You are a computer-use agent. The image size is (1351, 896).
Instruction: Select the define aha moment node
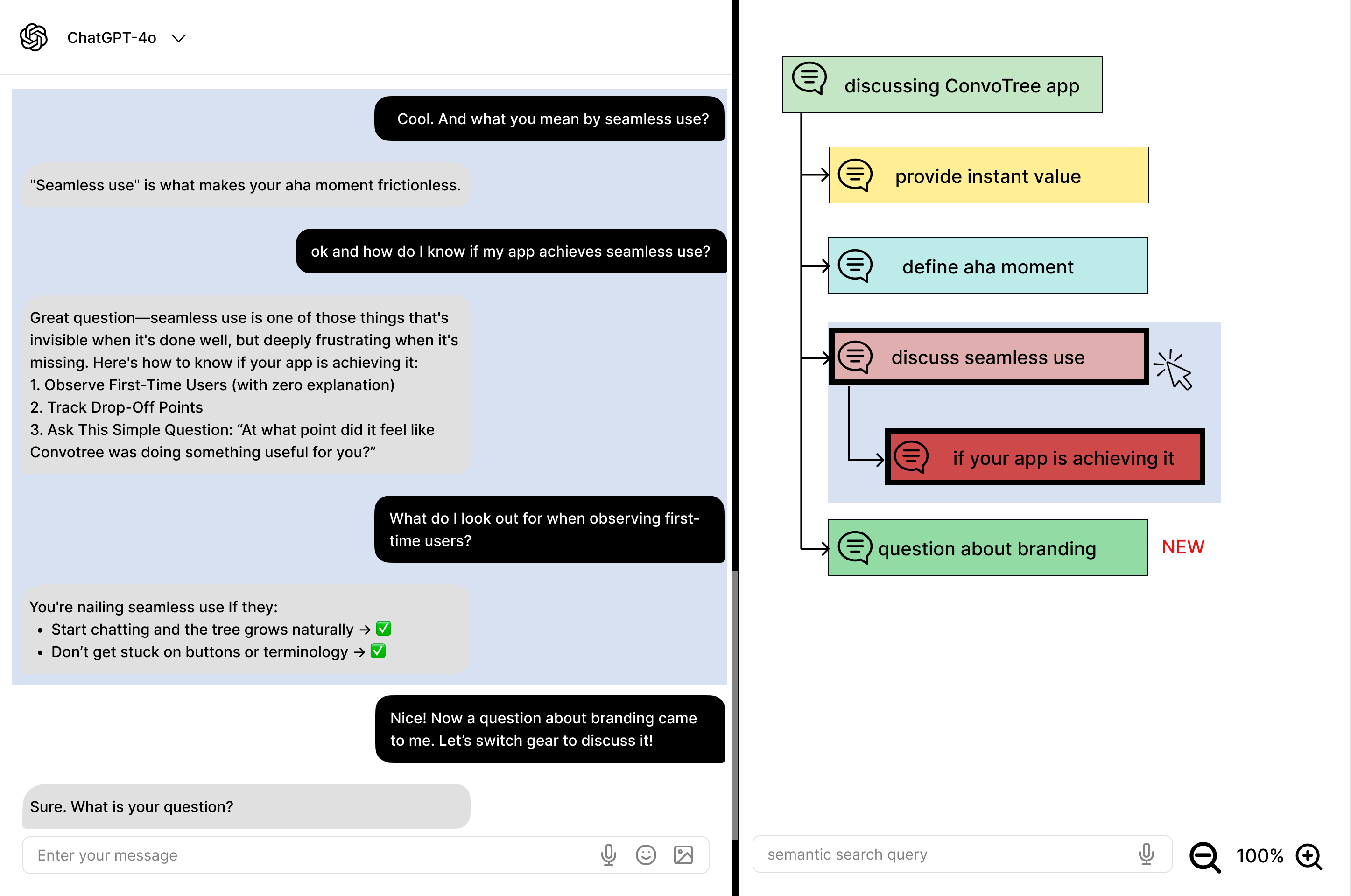pyautogui.click(x=987, y=266)
